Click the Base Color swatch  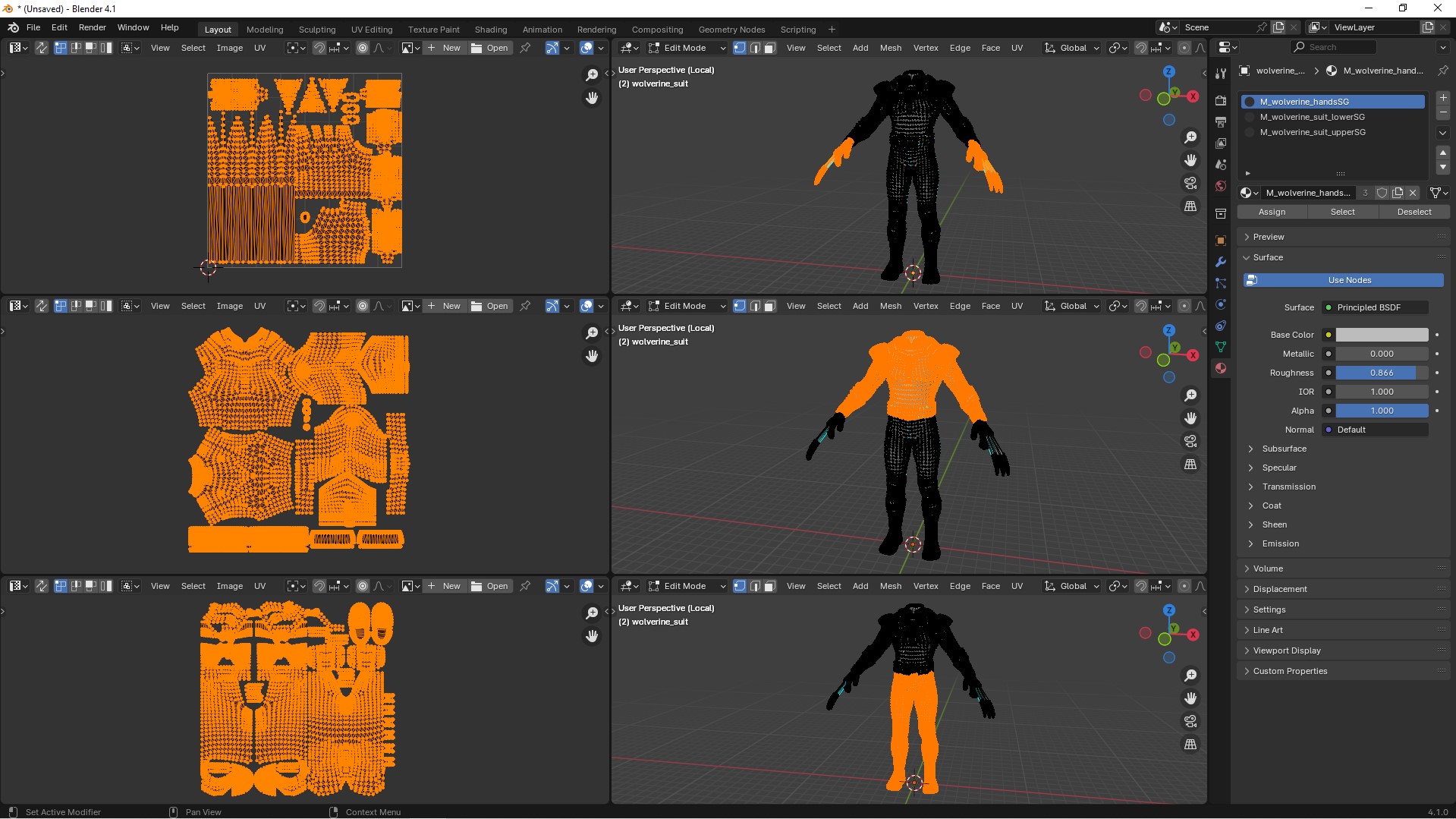click(x=1379, y=335)
